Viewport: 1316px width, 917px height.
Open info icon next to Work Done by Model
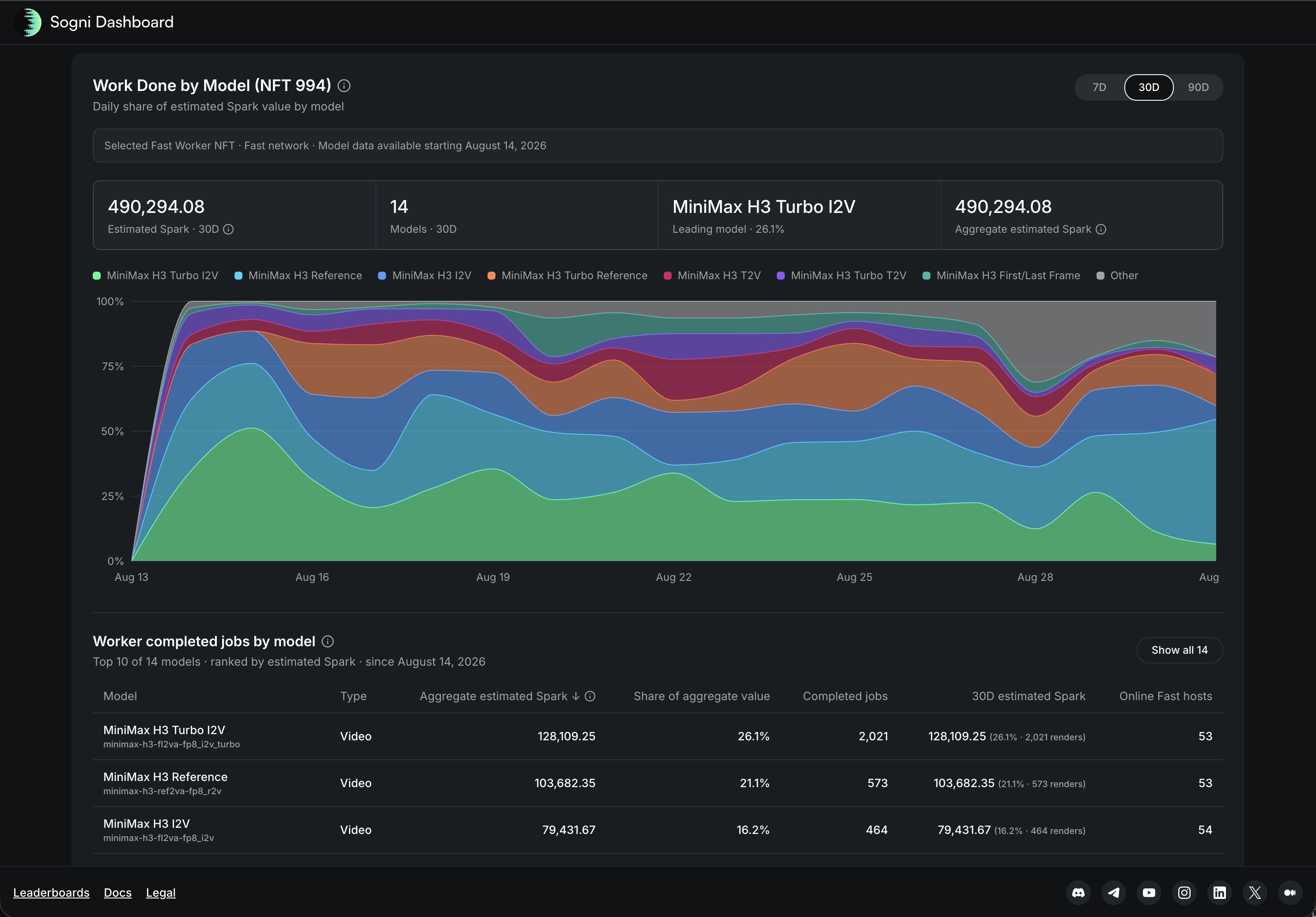click(344, 86)
